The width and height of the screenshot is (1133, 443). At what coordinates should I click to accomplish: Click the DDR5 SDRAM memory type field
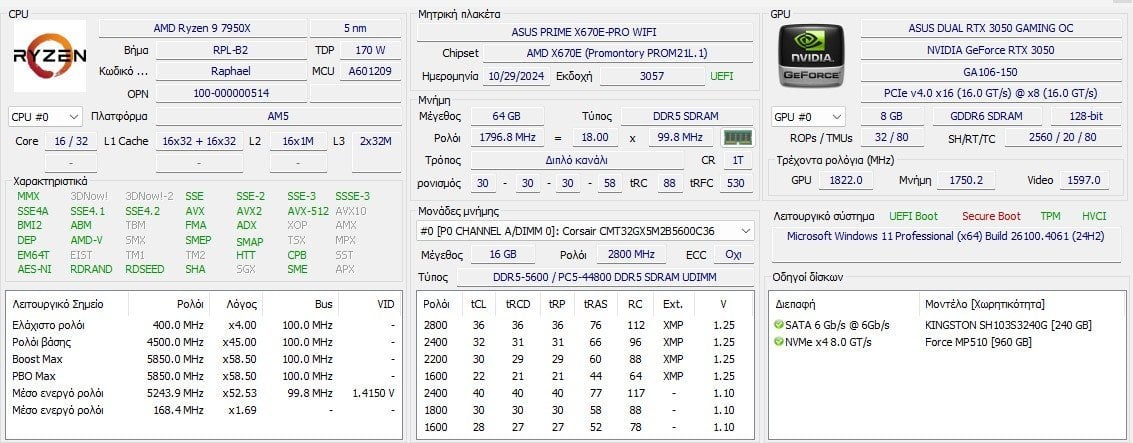click(x=686, y=116)
